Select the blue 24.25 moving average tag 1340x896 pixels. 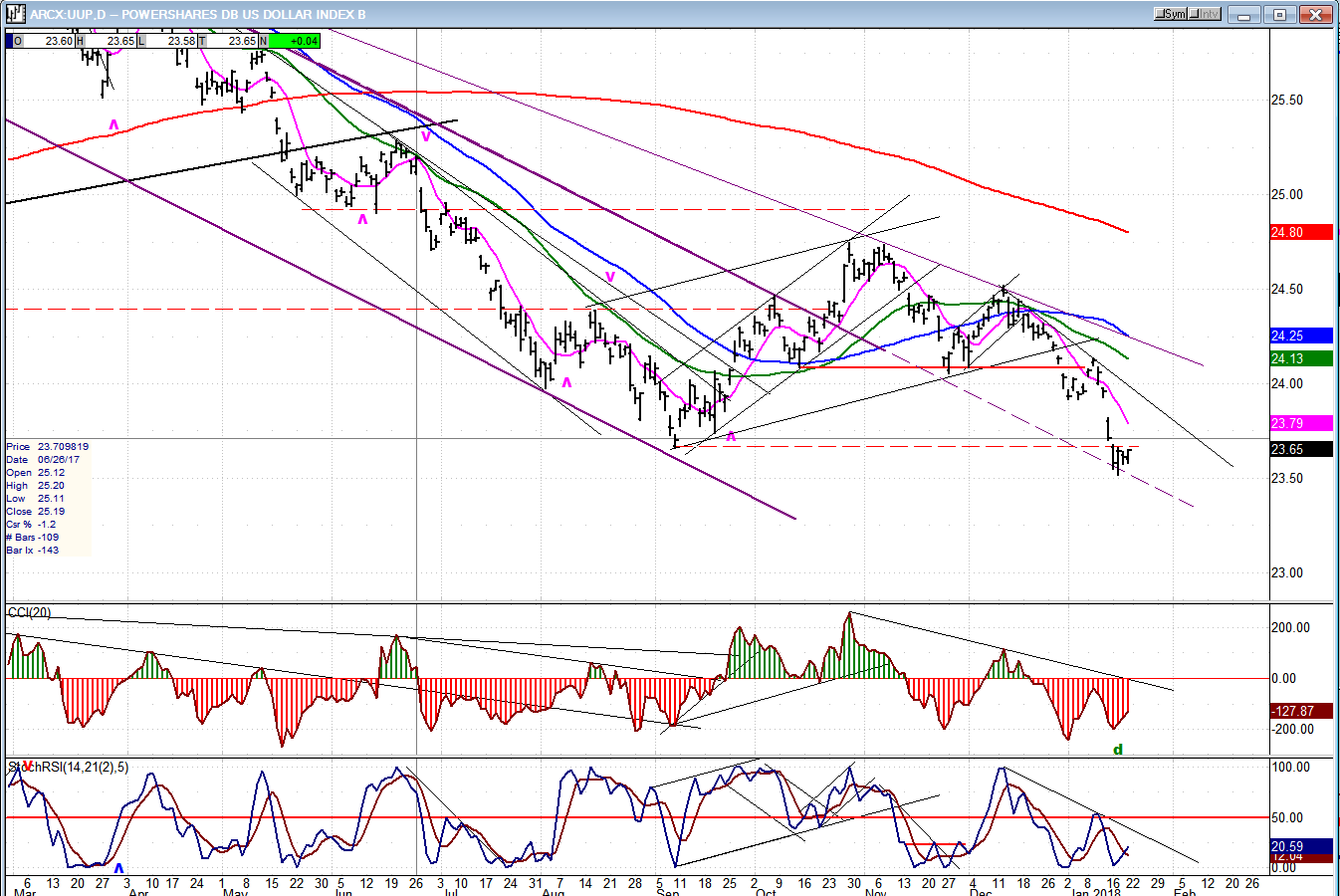[1300, 336]
